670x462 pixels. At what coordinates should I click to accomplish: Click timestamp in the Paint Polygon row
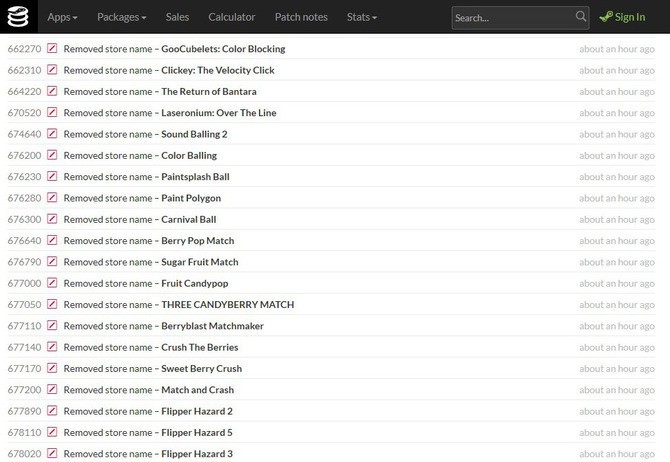pos(617,198)
